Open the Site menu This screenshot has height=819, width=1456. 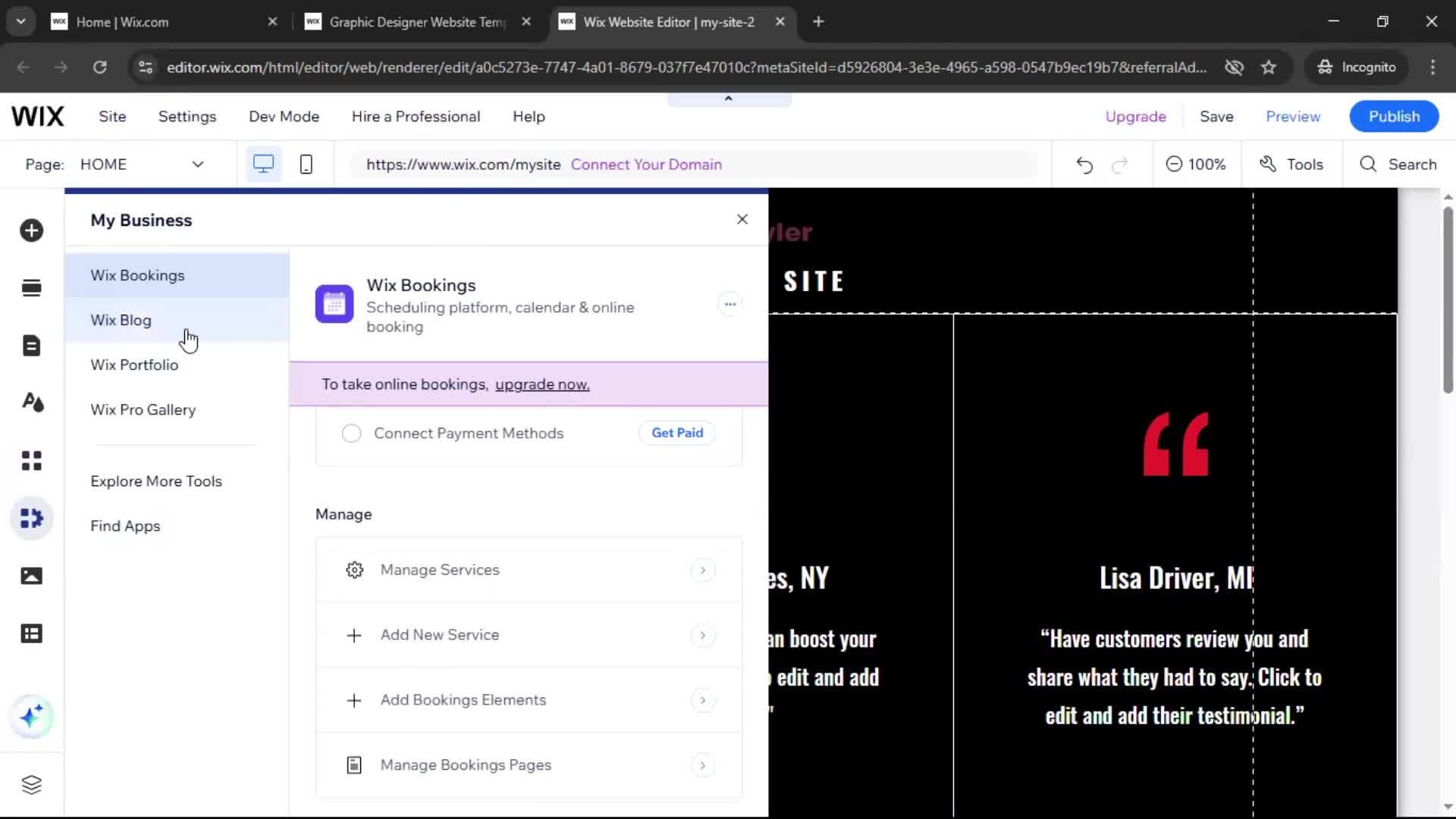click(112, 117)
